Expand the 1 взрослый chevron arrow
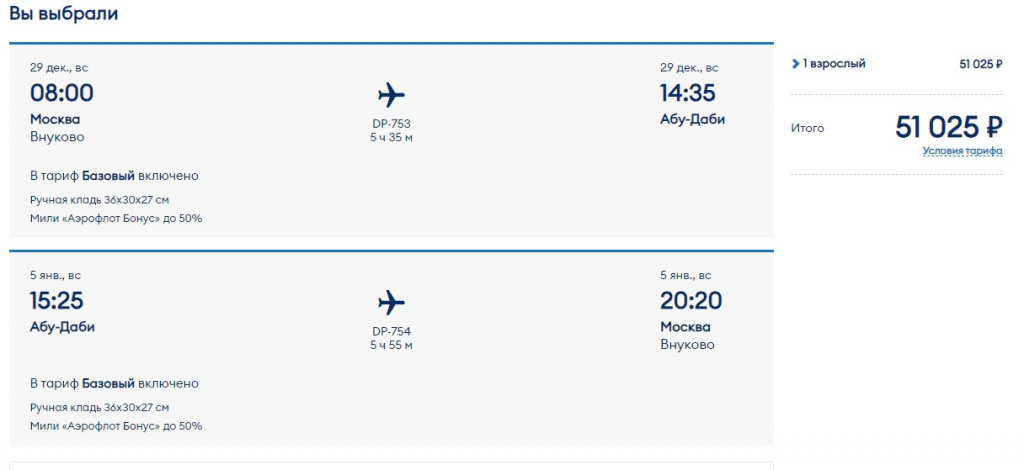This screenshot has height=470, width=1024. click(795, 64)
